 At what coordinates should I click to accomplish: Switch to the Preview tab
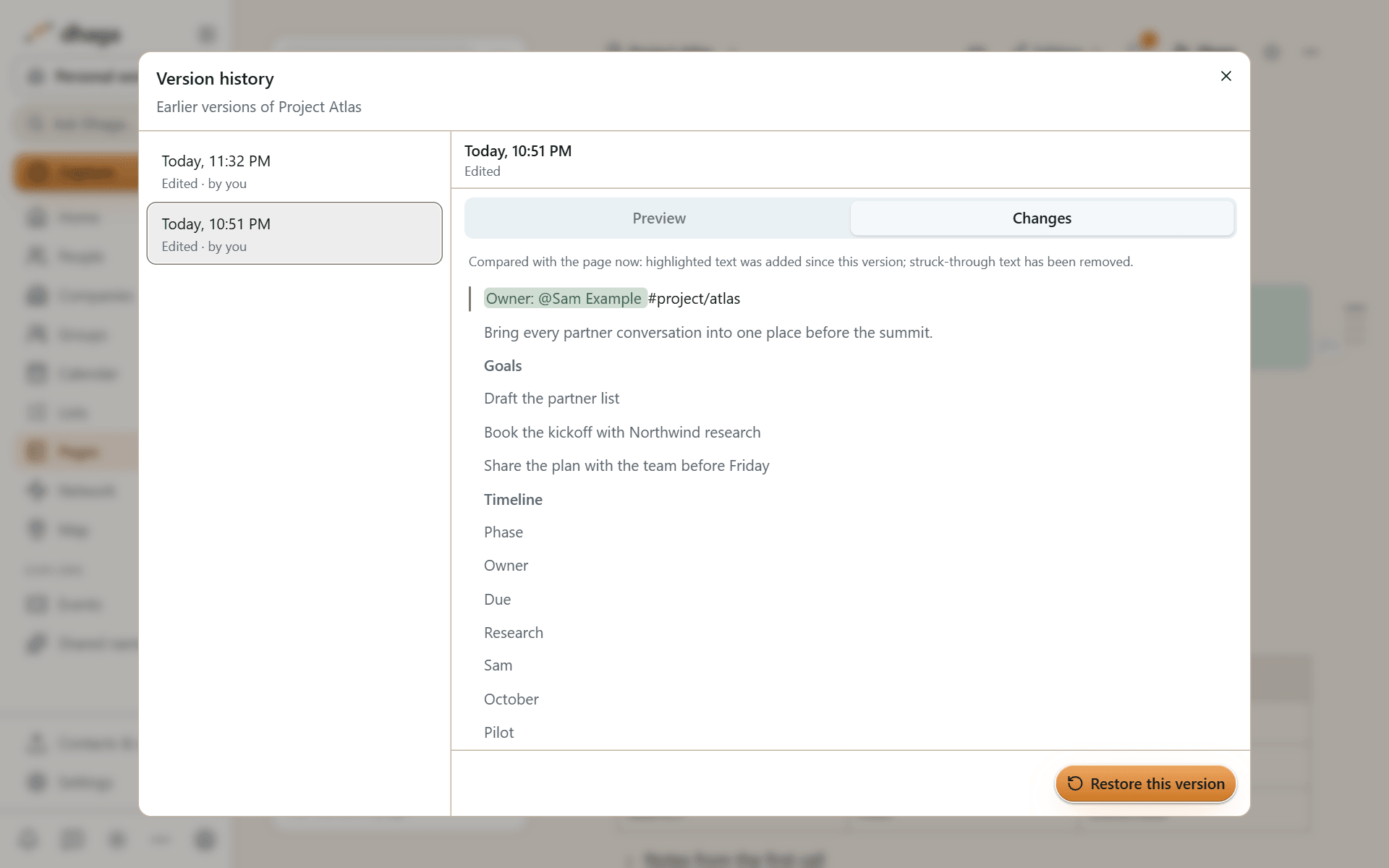[658, 218]
